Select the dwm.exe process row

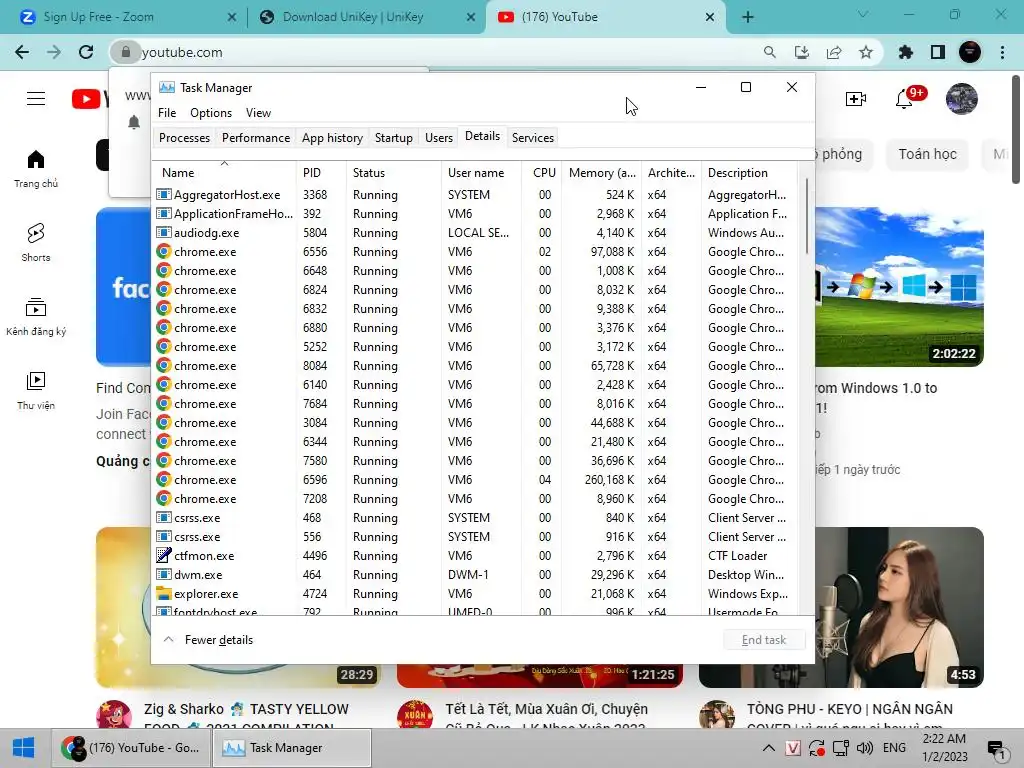[x=475, y=575]
